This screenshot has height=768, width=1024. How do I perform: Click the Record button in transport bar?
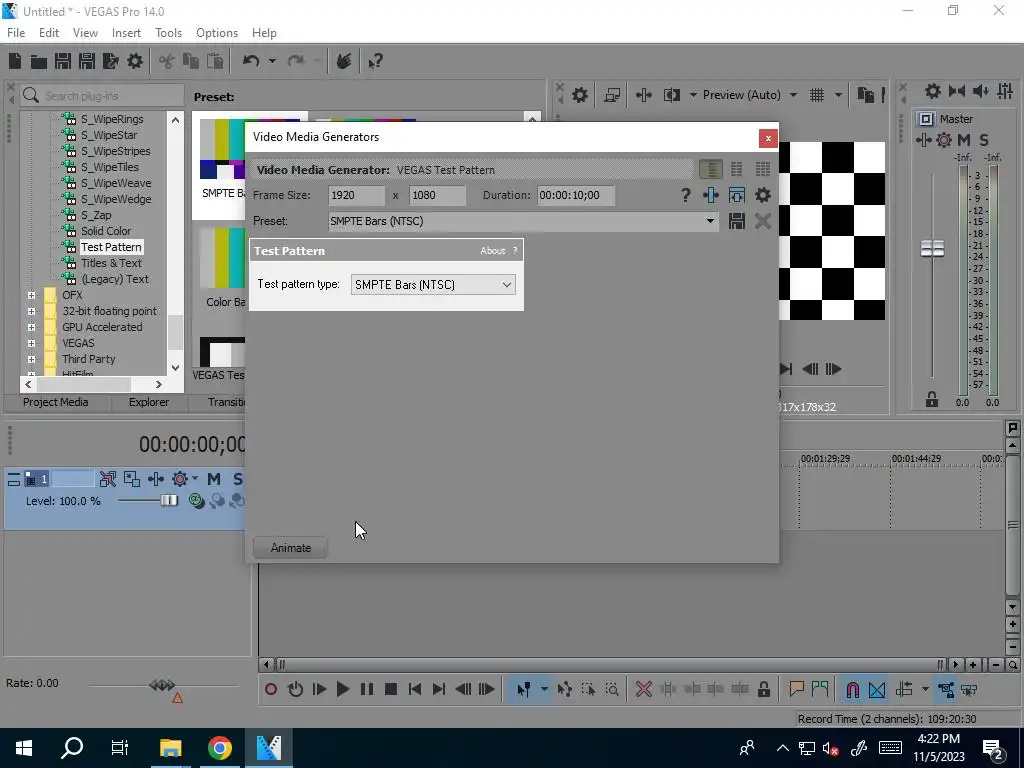pyautogui.click(x=270, y=689)
